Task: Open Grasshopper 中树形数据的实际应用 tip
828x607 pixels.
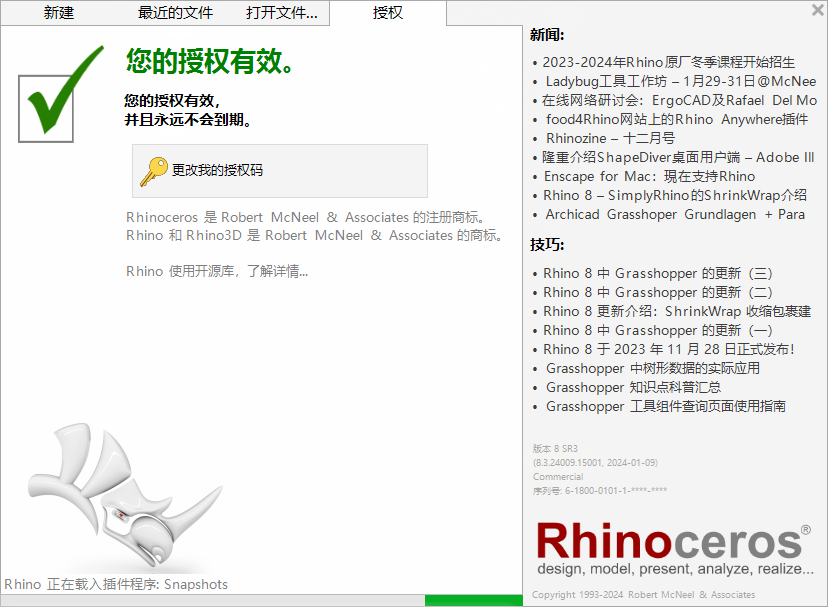Action: tap(653, 368)
